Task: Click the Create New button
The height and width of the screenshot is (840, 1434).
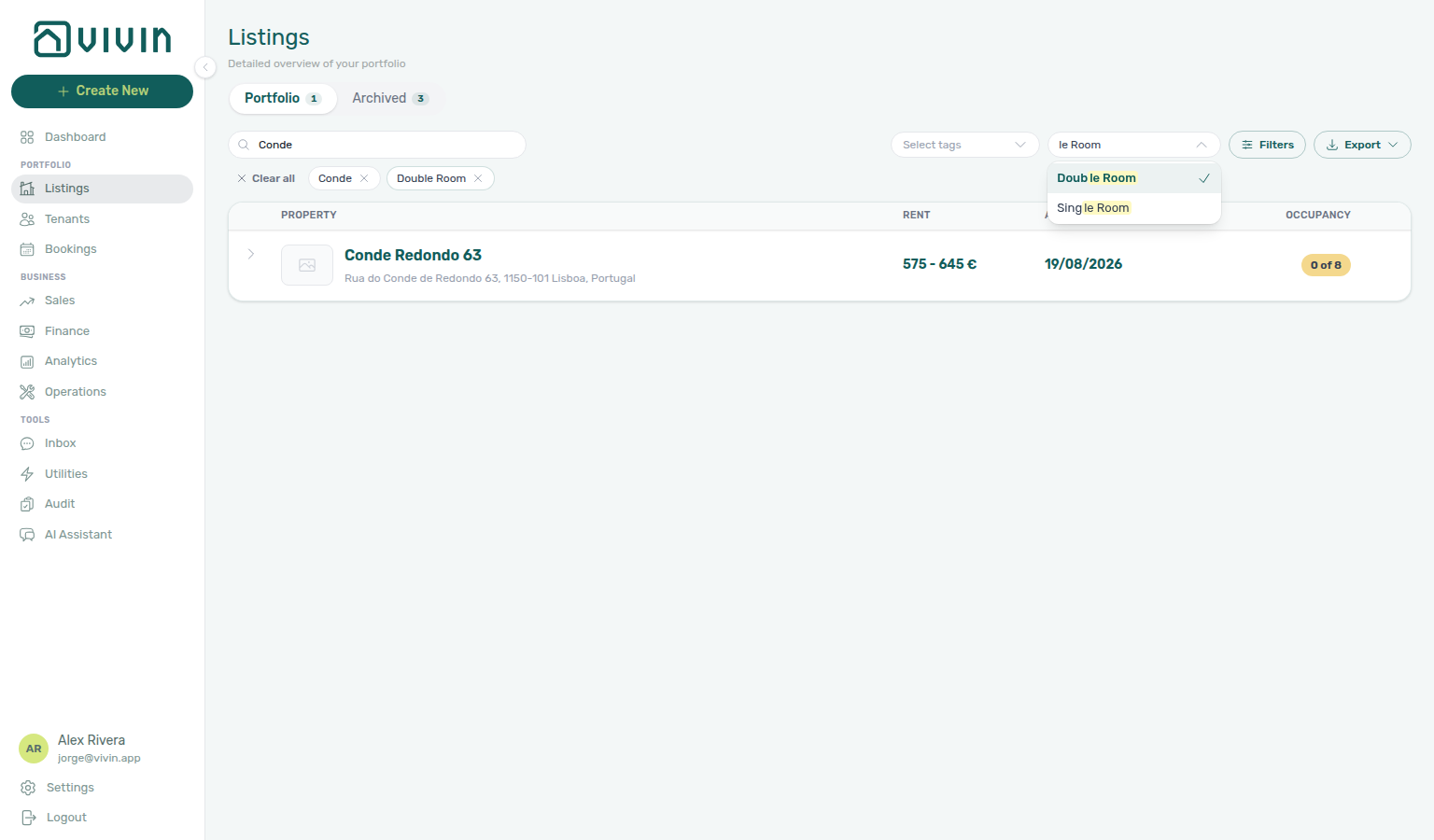Action: 102,91
